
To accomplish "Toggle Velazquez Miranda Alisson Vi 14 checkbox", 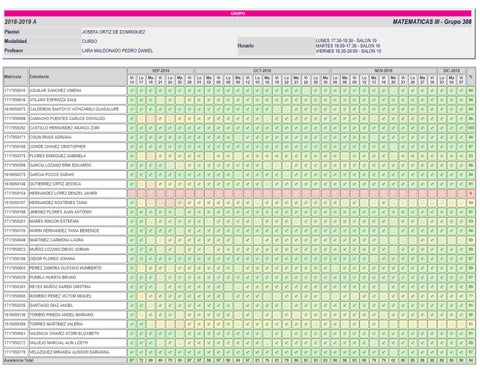I will click(132, 352).
